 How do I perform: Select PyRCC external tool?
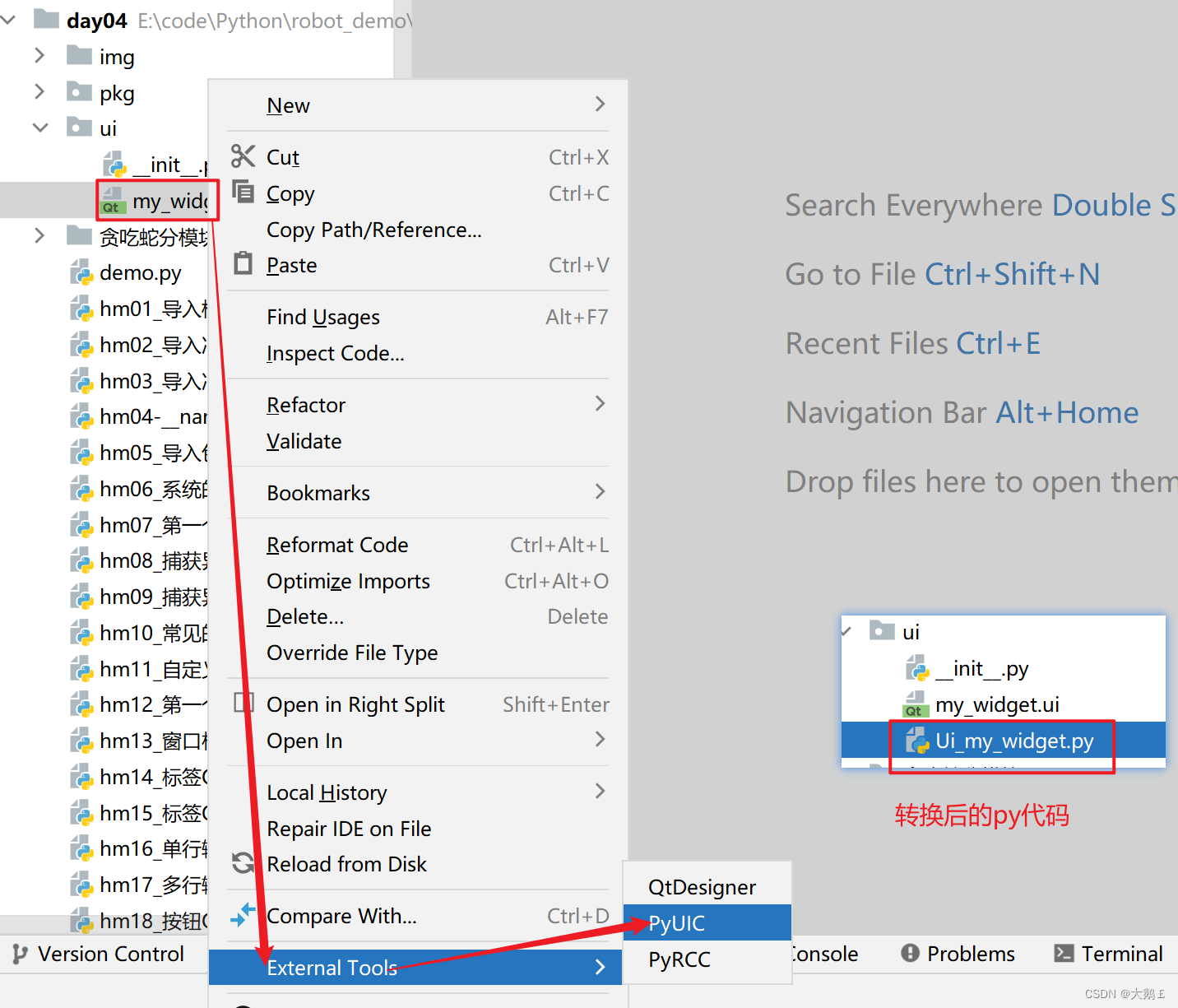tap(707, 959)
